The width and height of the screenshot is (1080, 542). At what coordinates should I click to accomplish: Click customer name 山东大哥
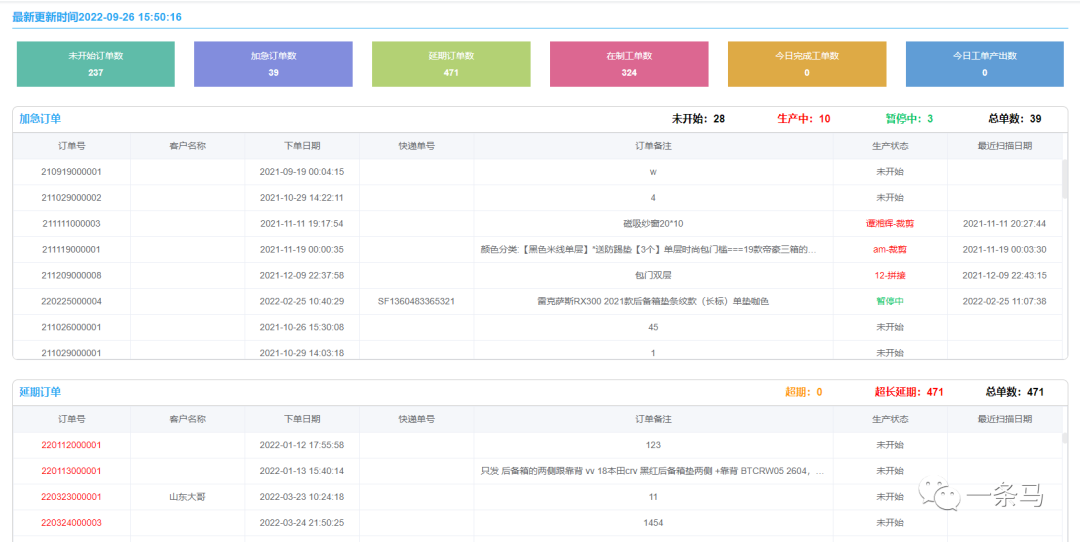[x=187, y=497]
